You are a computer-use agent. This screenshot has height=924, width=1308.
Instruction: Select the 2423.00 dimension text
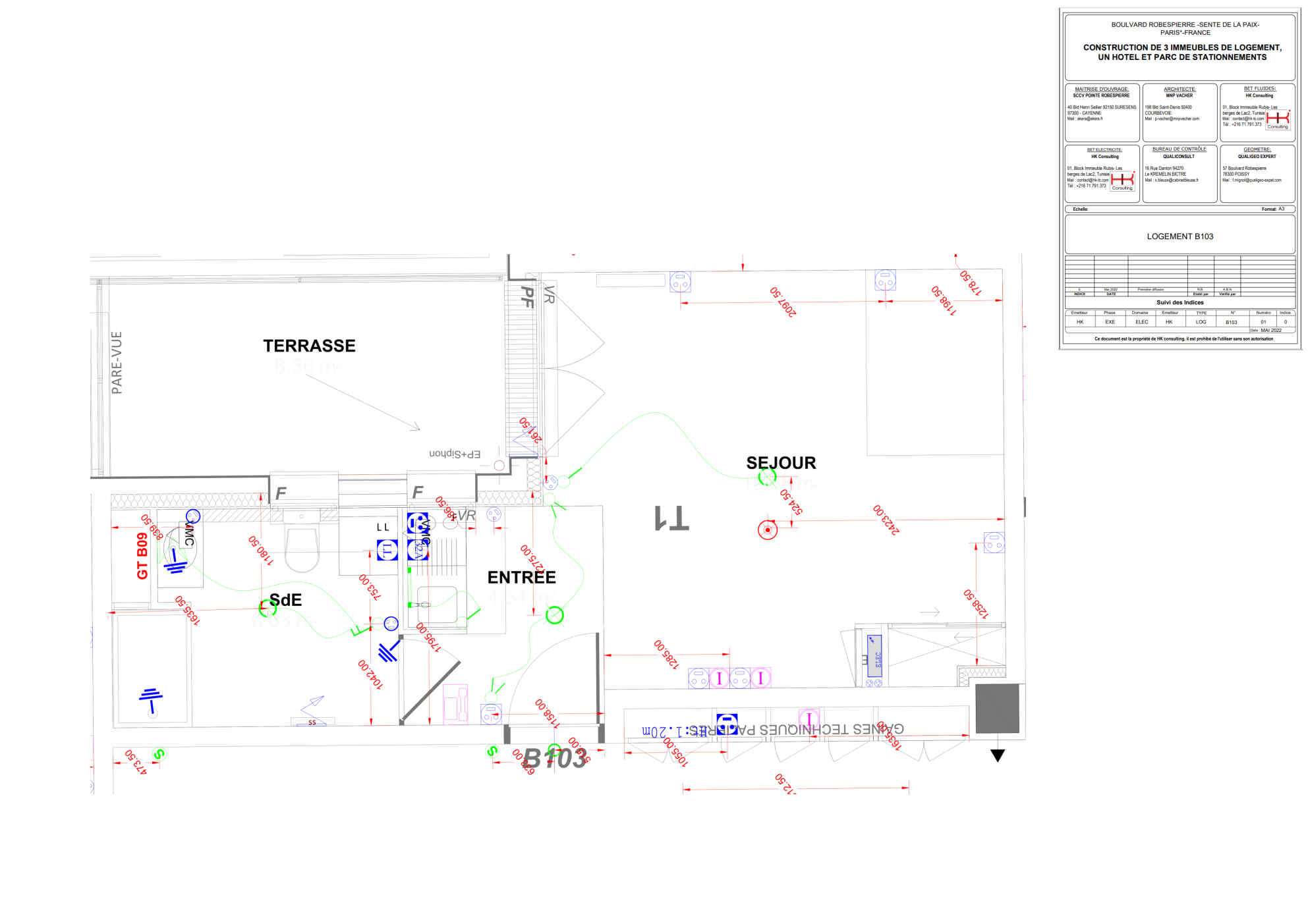tap(886, 520)
